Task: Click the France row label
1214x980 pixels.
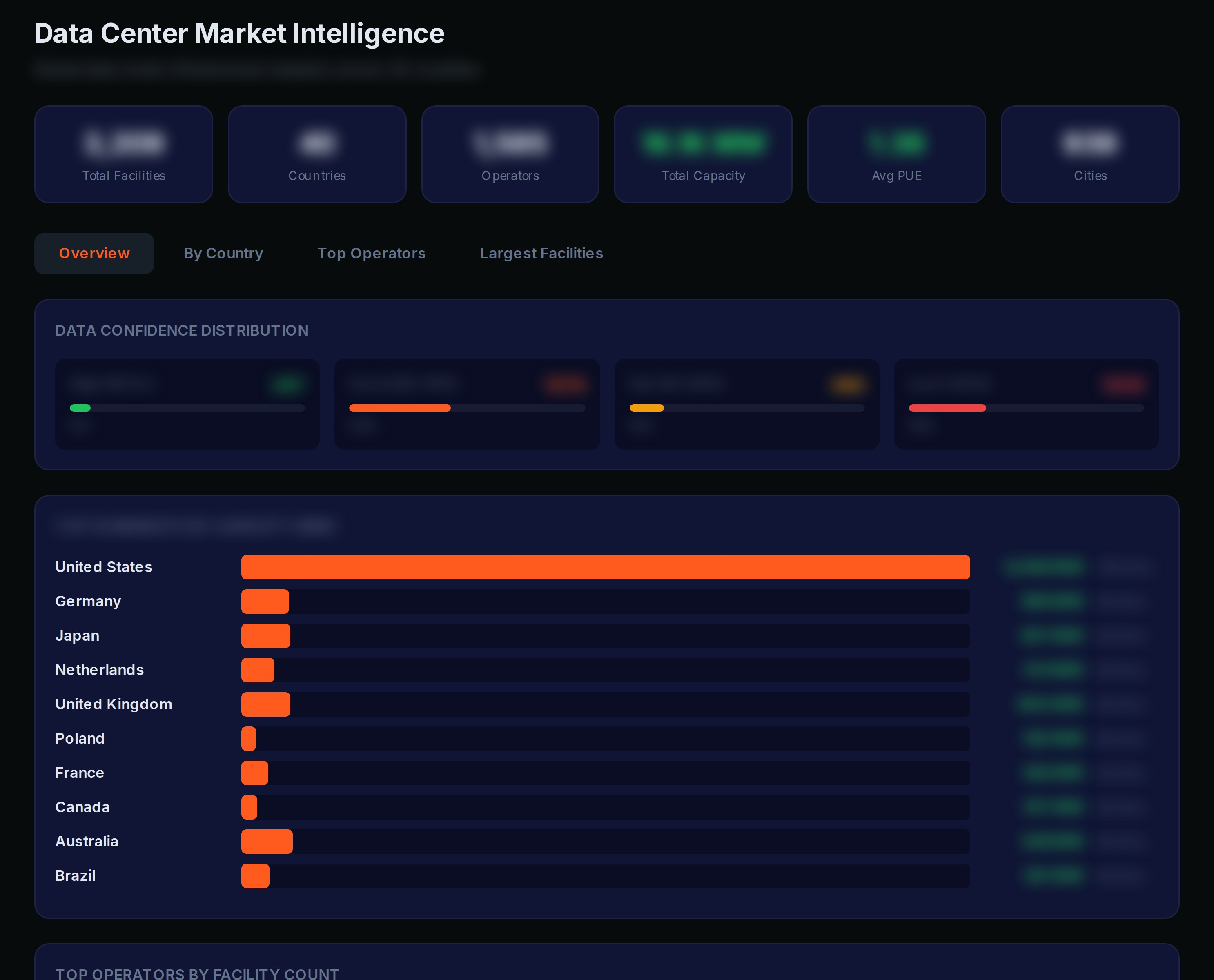Action: click(x=80, y=773)
